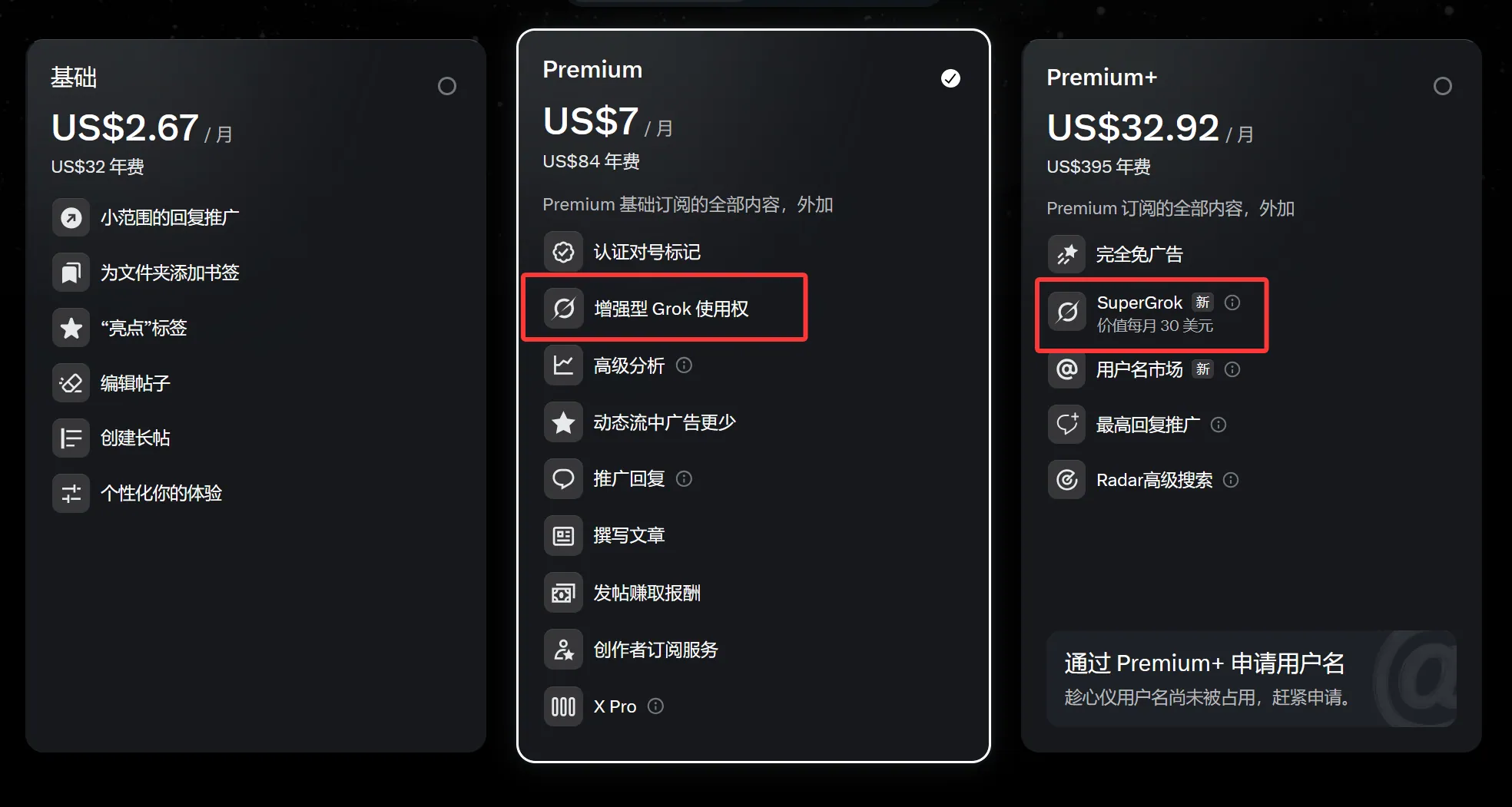Click the 新 badge beside 用户名市场

tap(1202, 369)
